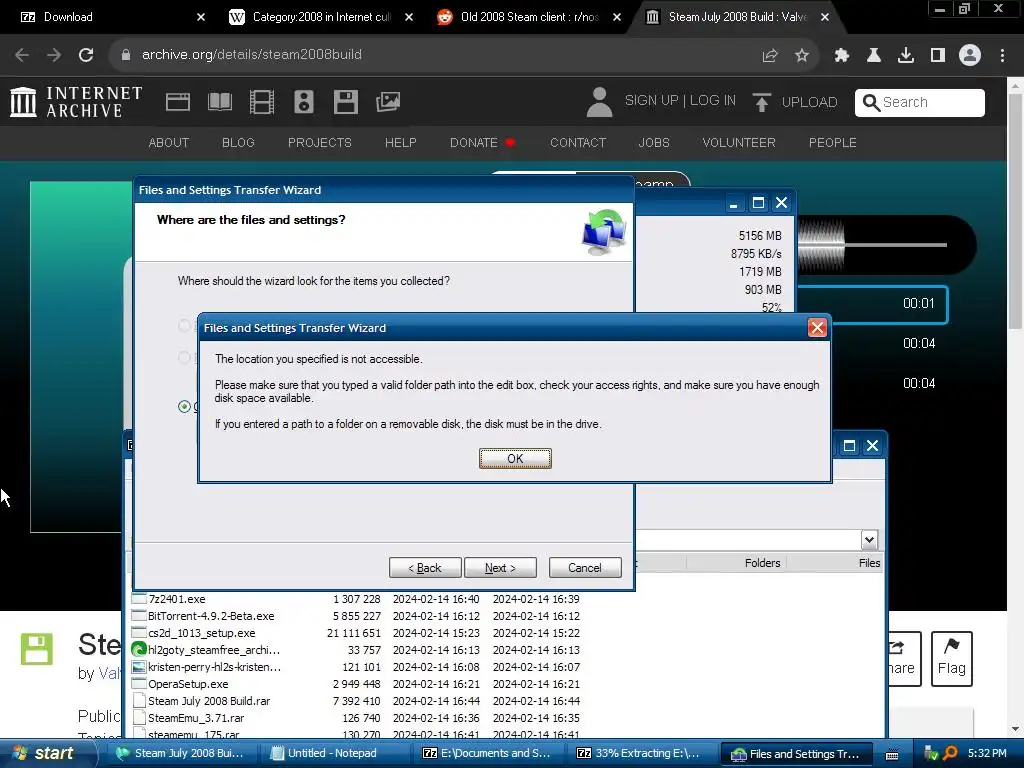Cancel the Files and Settings Transfer Wizard
The image size is (1024, 768).
point(584,568)
